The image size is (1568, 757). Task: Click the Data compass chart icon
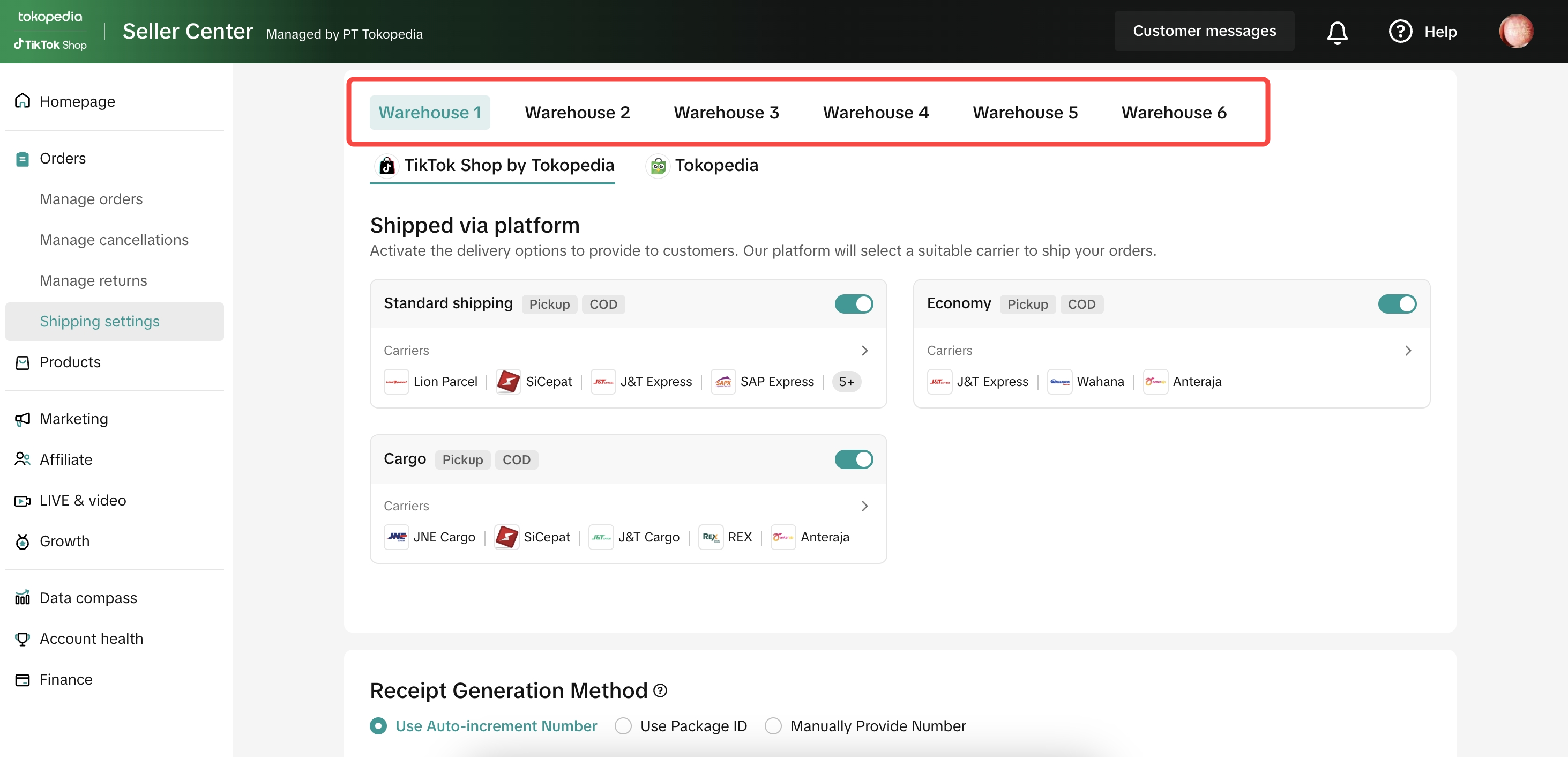click(23, 598)
